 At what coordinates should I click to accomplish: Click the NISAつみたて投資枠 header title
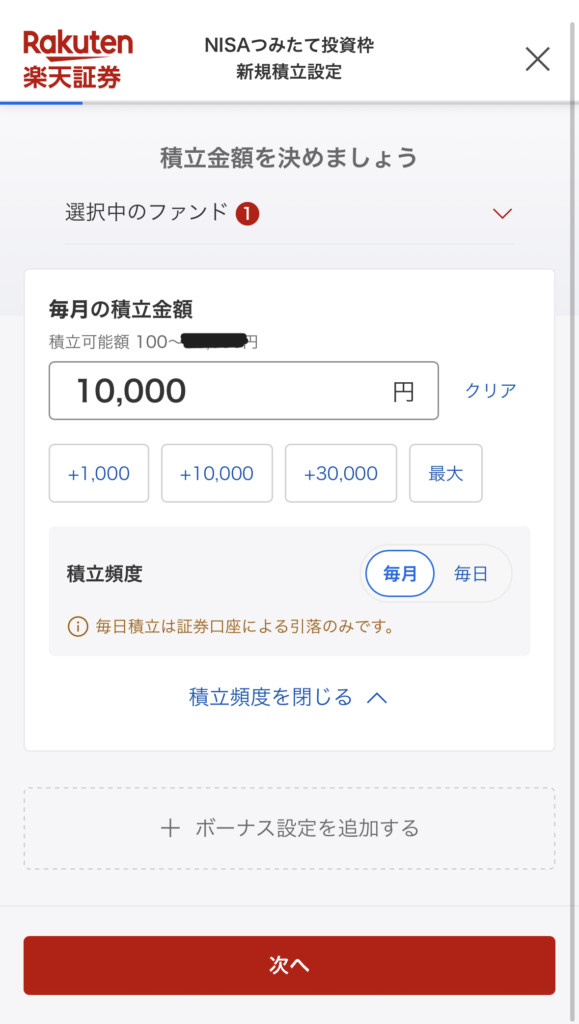[290, 45]
